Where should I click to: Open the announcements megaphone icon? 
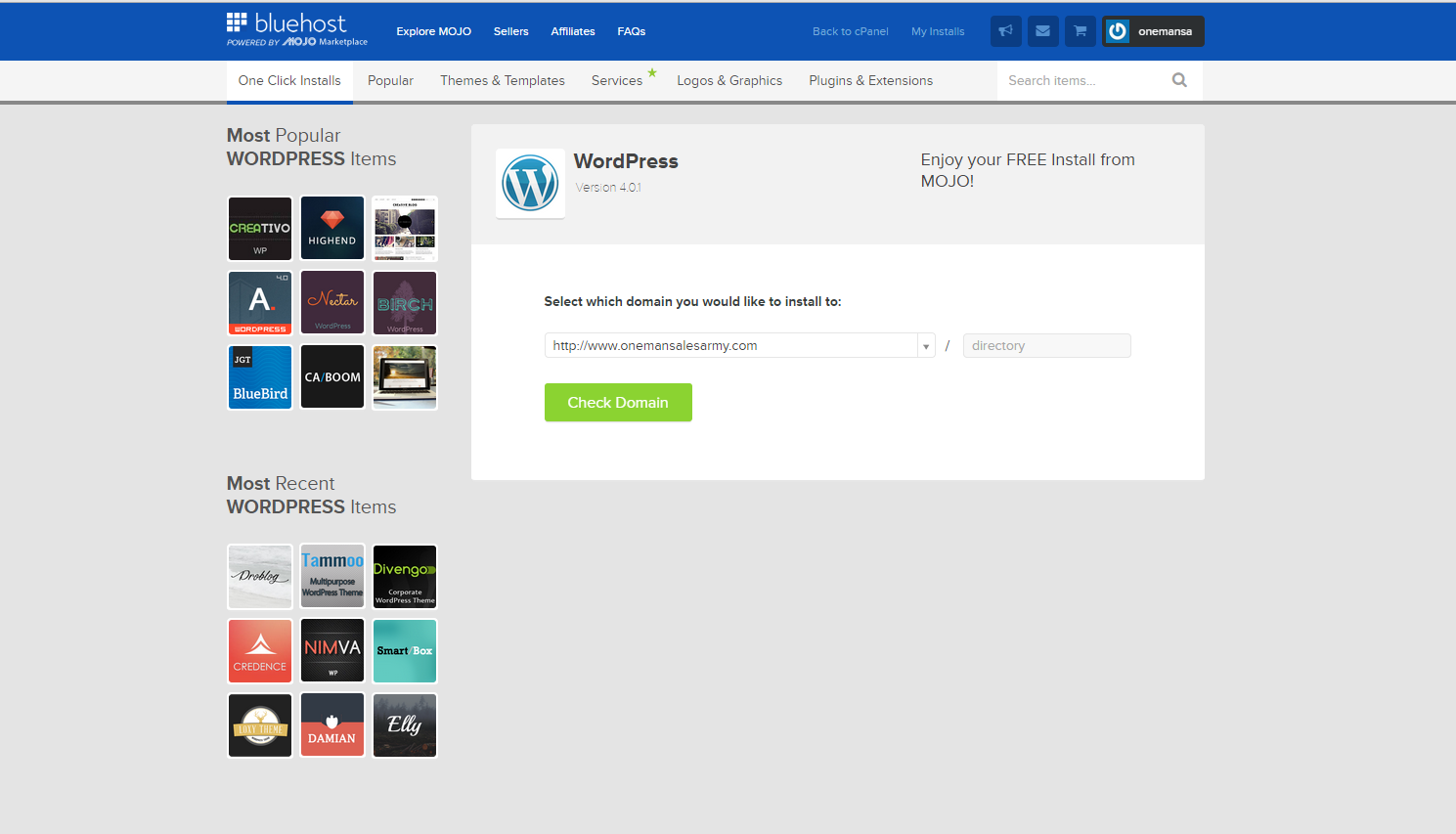point(1005,31)
